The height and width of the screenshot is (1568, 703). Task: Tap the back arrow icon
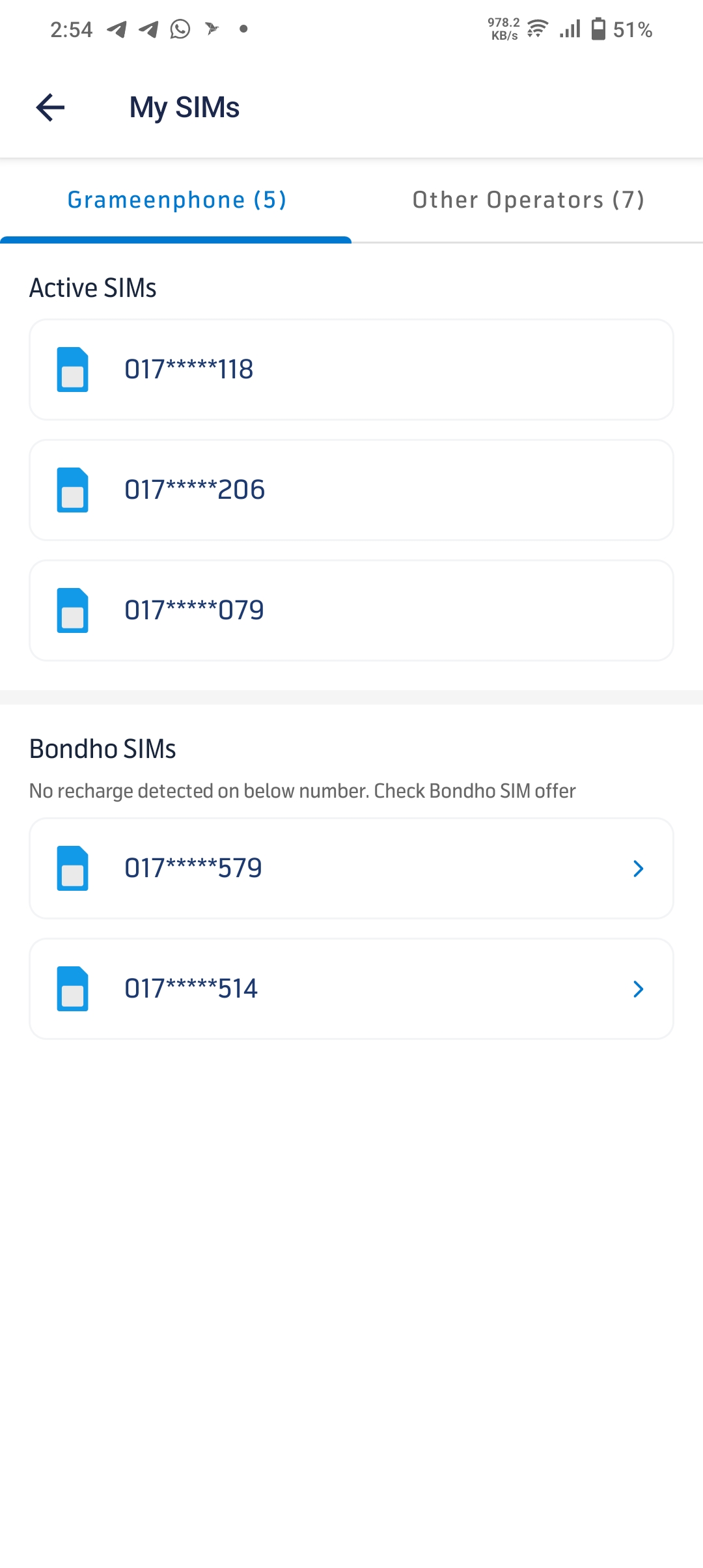[50, 107]
